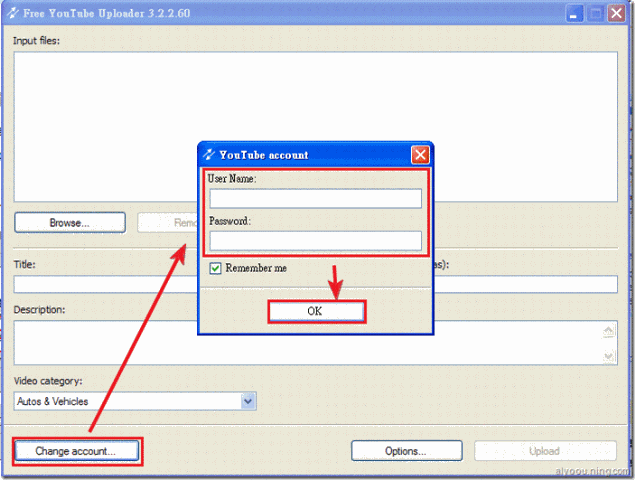Minimize the Free YouTube Uploader window
Screen dimensions: 635x480
pos(574,14)
